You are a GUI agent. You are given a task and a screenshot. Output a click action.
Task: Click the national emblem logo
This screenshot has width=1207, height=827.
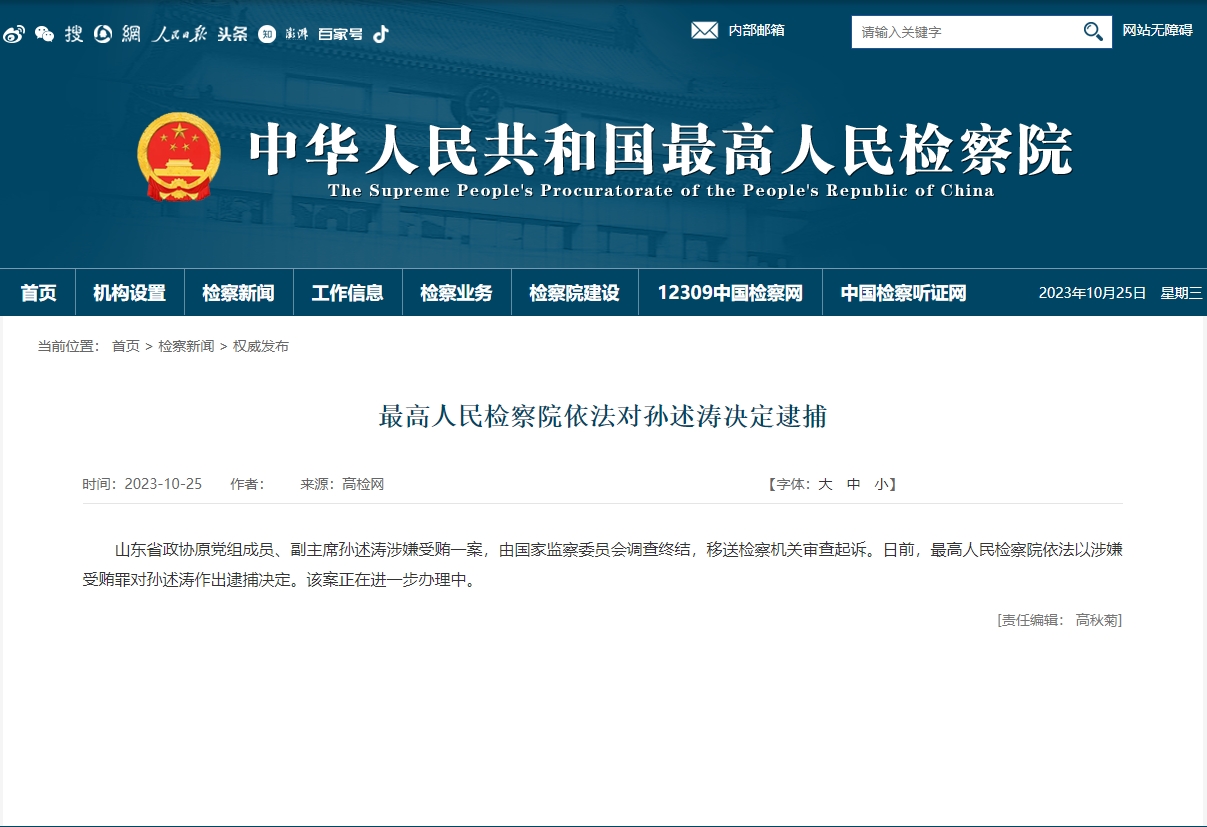180,153
